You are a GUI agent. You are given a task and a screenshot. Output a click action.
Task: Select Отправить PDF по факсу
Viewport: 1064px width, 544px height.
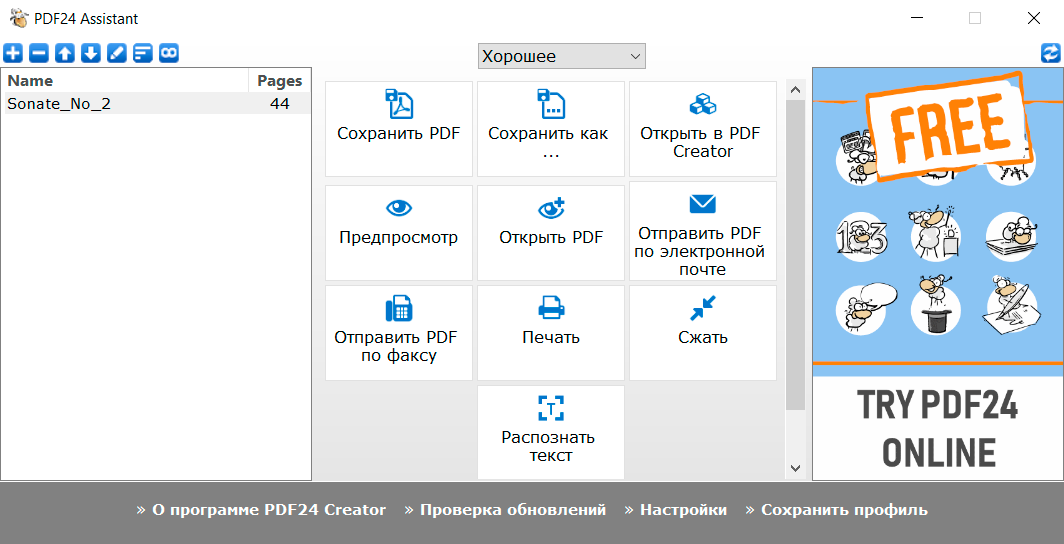pos(399,333)
